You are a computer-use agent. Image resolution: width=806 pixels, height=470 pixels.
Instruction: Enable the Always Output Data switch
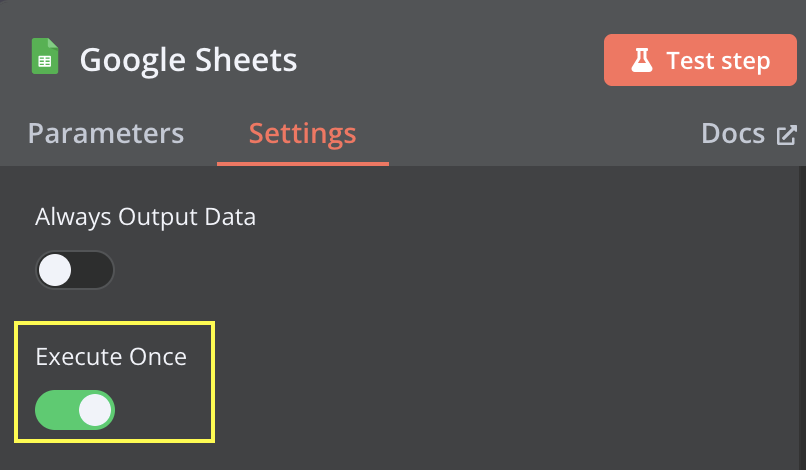75,270
